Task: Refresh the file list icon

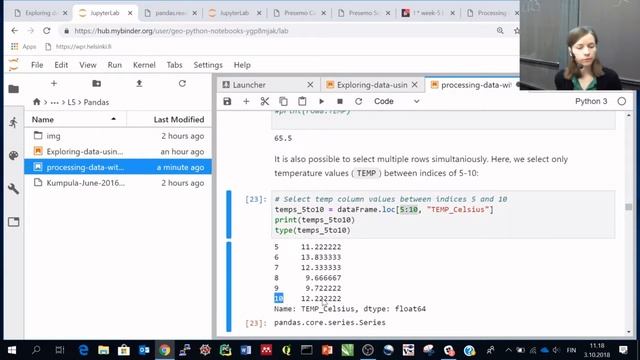Action: (182, 83)
